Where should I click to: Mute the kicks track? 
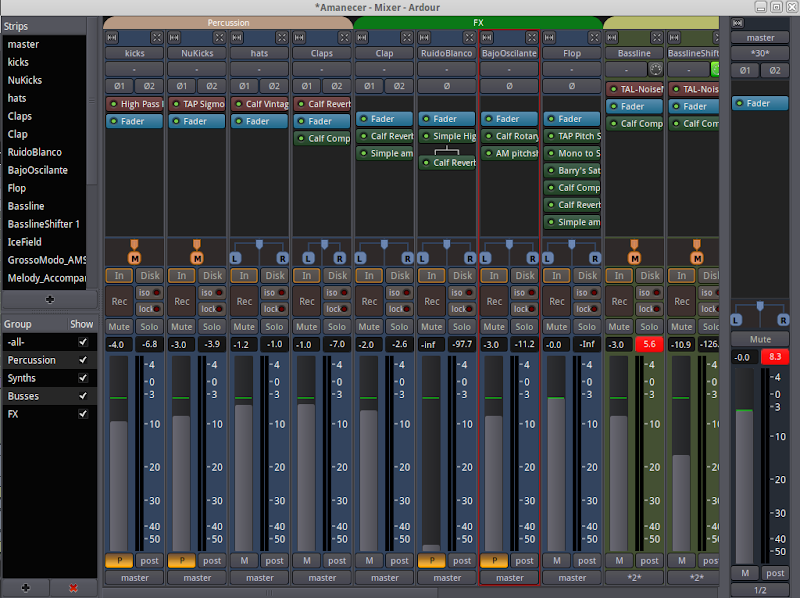[119, 327]
